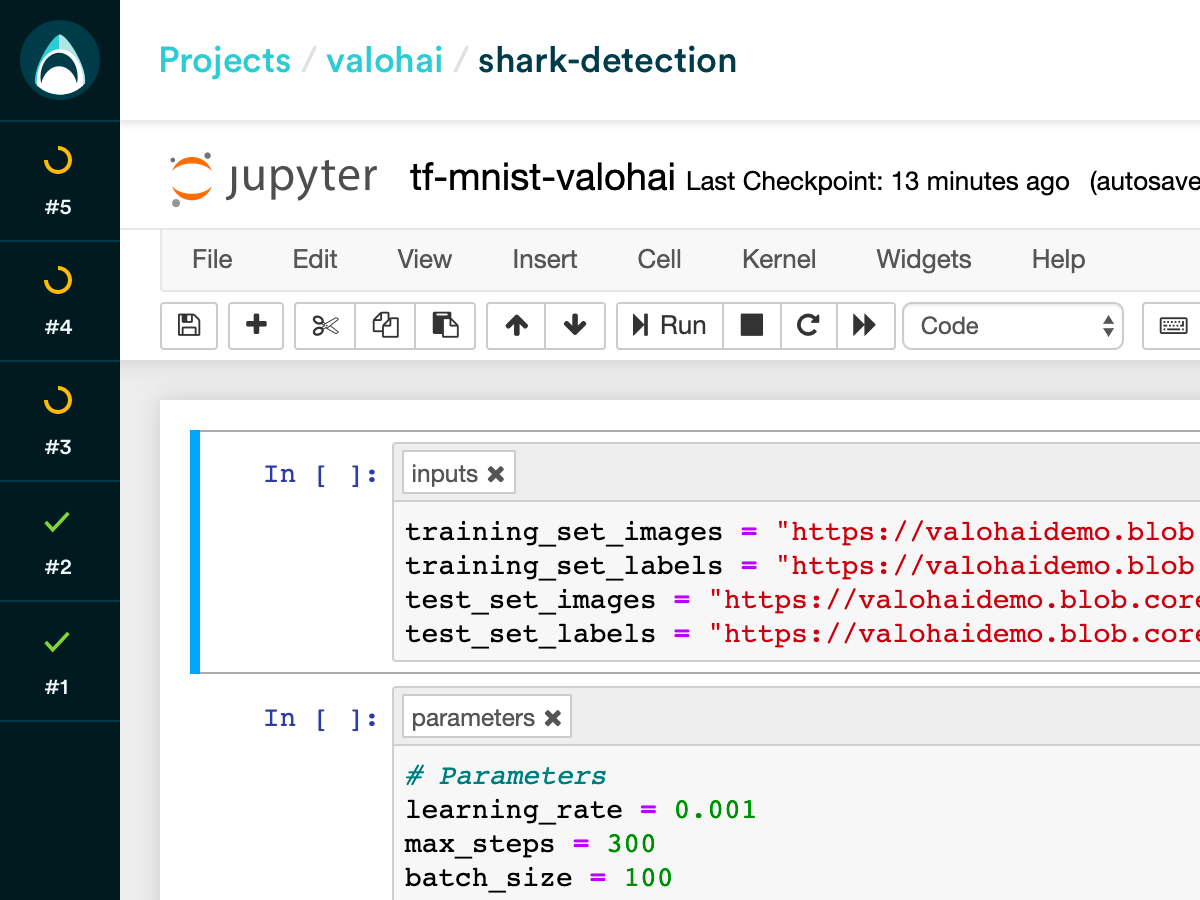Remove the inputs tag
Viewport: 1200px width, 900px height.
pos(495,474)
